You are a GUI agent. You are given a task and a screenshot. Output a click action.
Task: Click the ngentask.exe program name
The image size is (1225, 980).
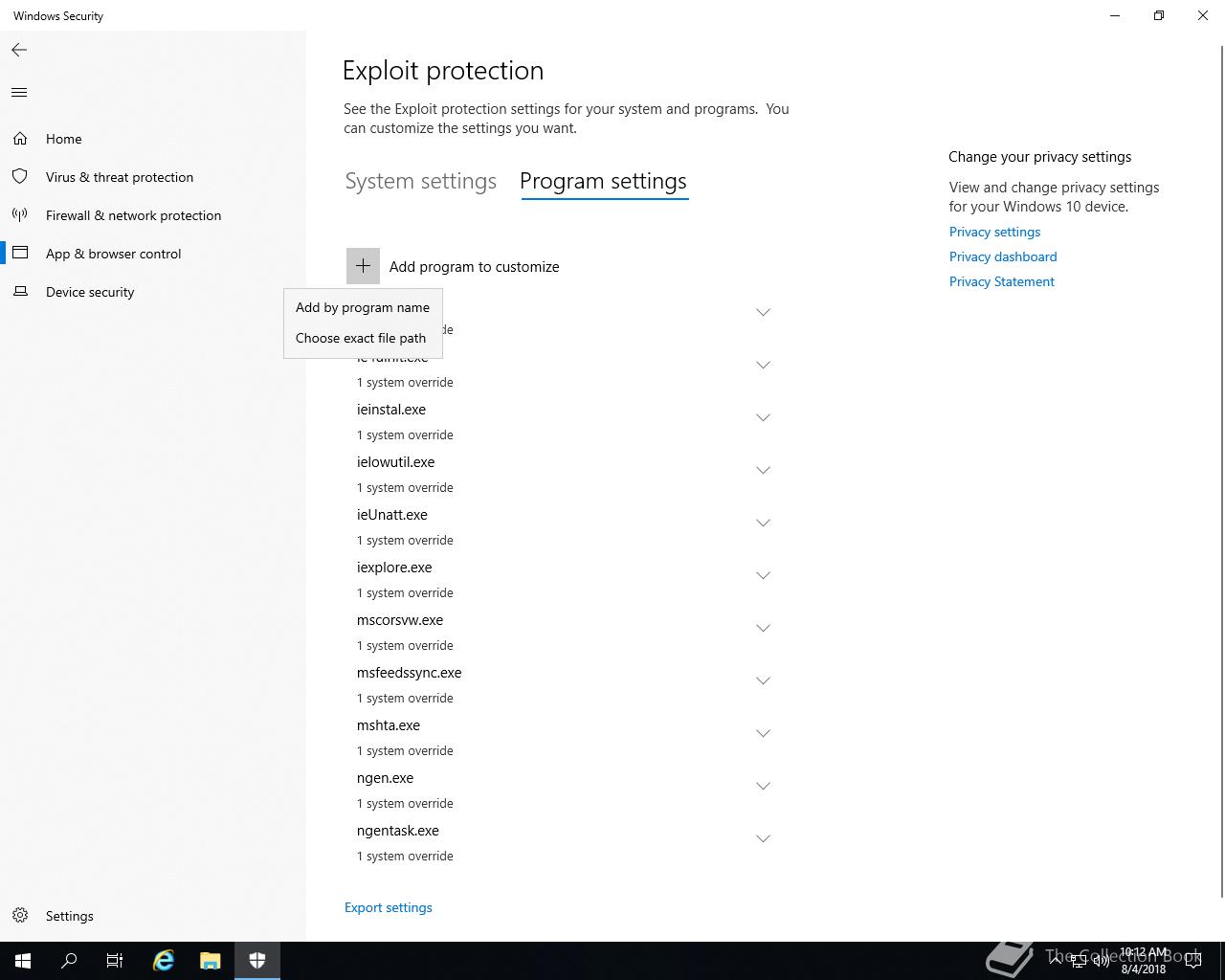point(398,831)
